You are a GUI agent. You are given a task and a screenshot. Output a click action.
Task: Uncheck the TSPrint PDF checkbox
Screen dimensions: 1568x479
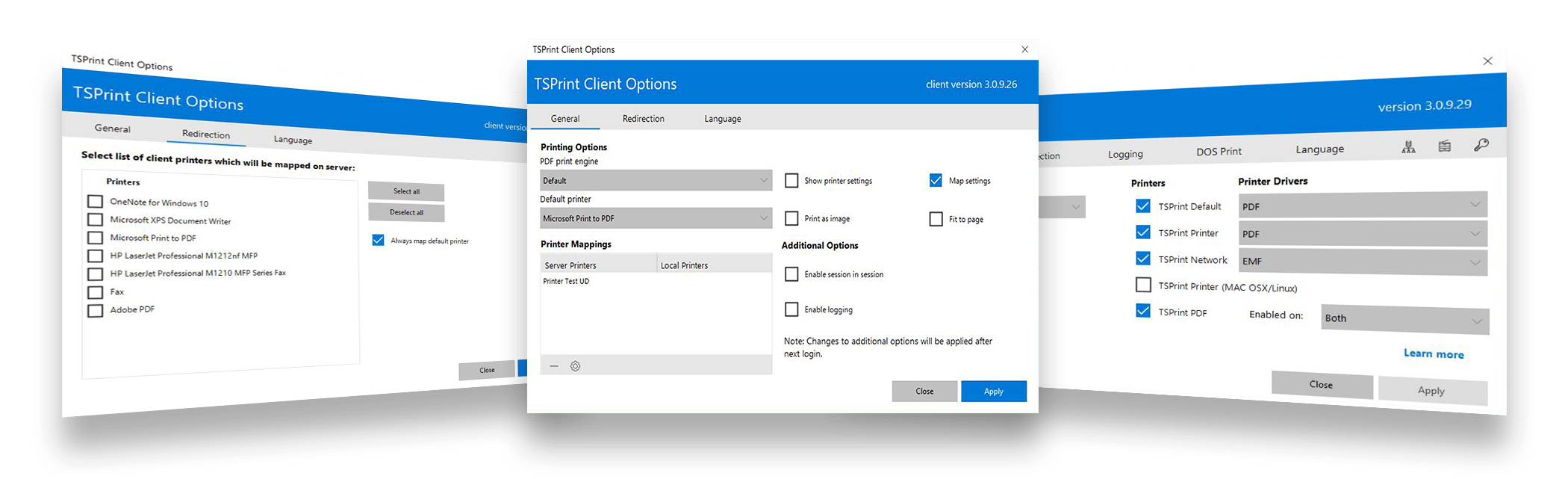click(1142, 311)
